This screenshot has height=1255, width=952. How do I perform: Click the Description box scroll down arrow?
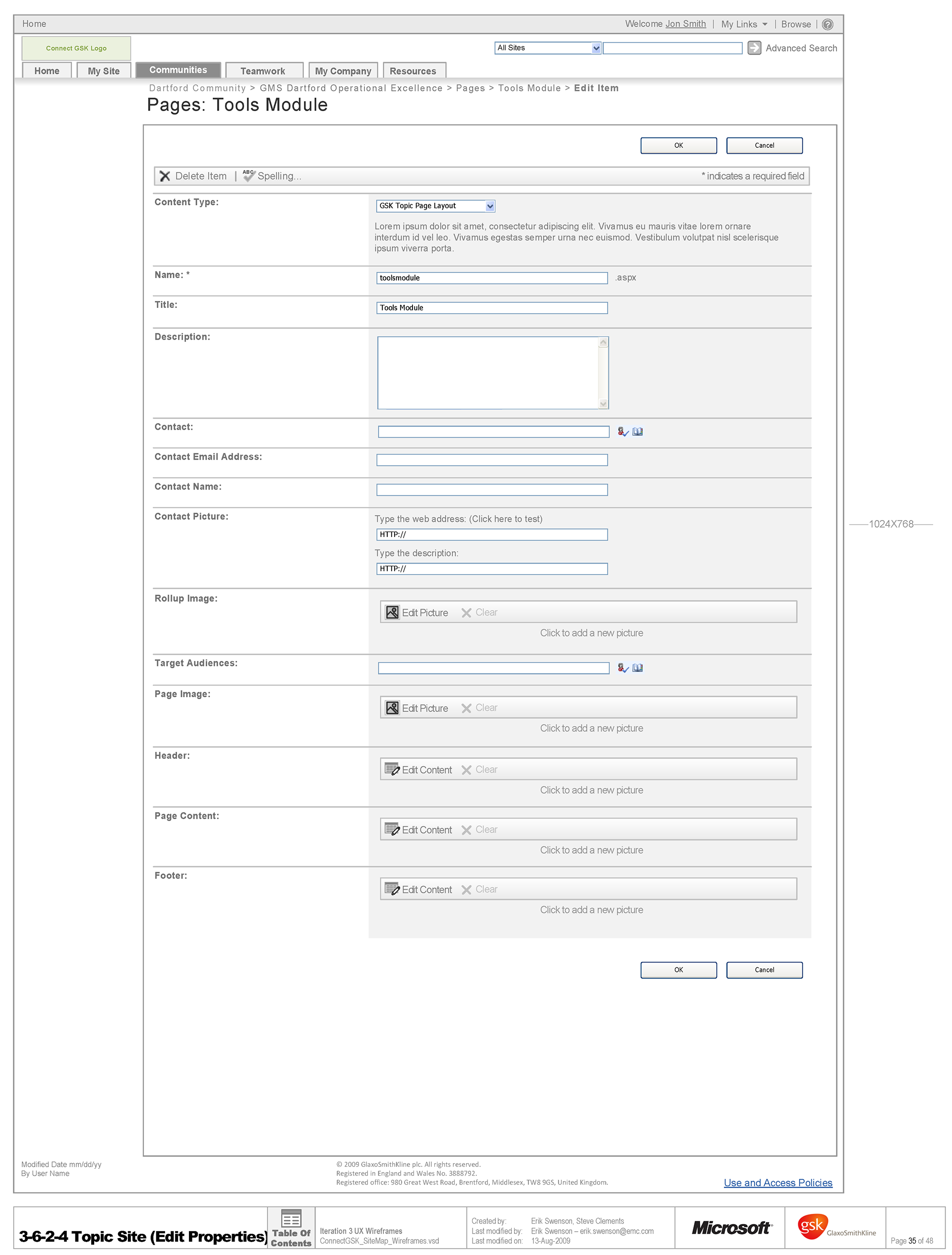tap(603, 404)
